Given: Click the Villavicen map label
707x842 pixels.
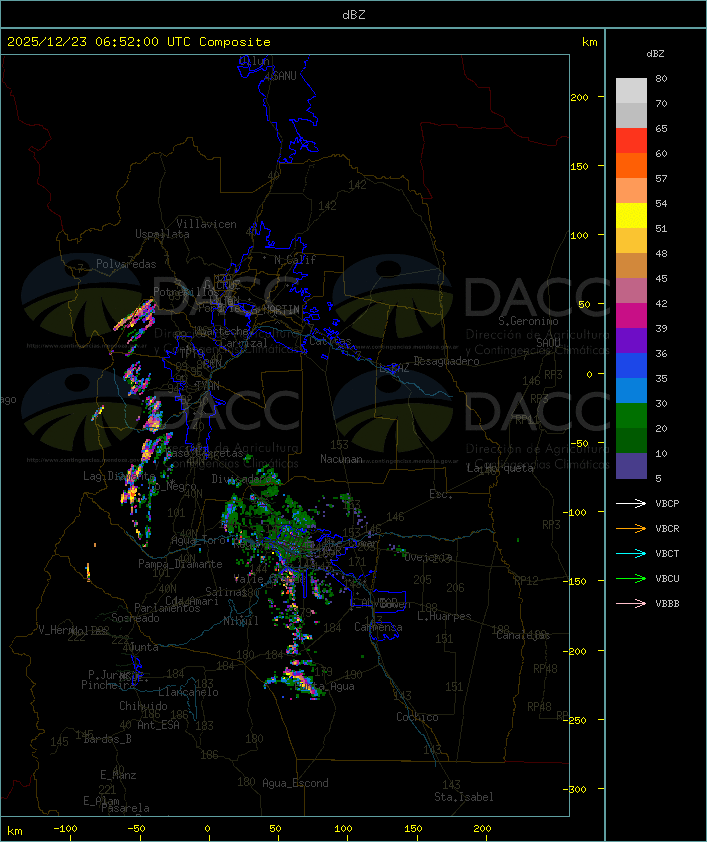Looking at the screenshot, I should pos(207,224).
